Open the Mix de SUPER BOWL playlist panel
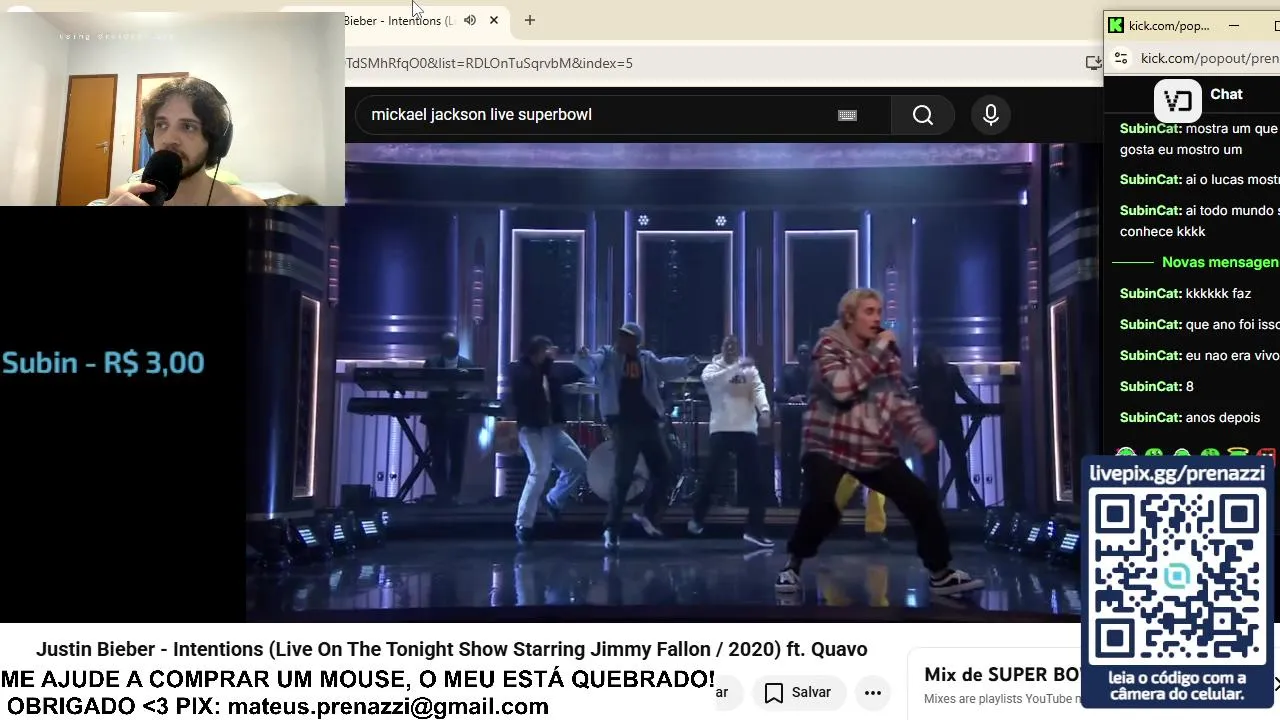1280x720 pixels. (x=1001, y=675)
